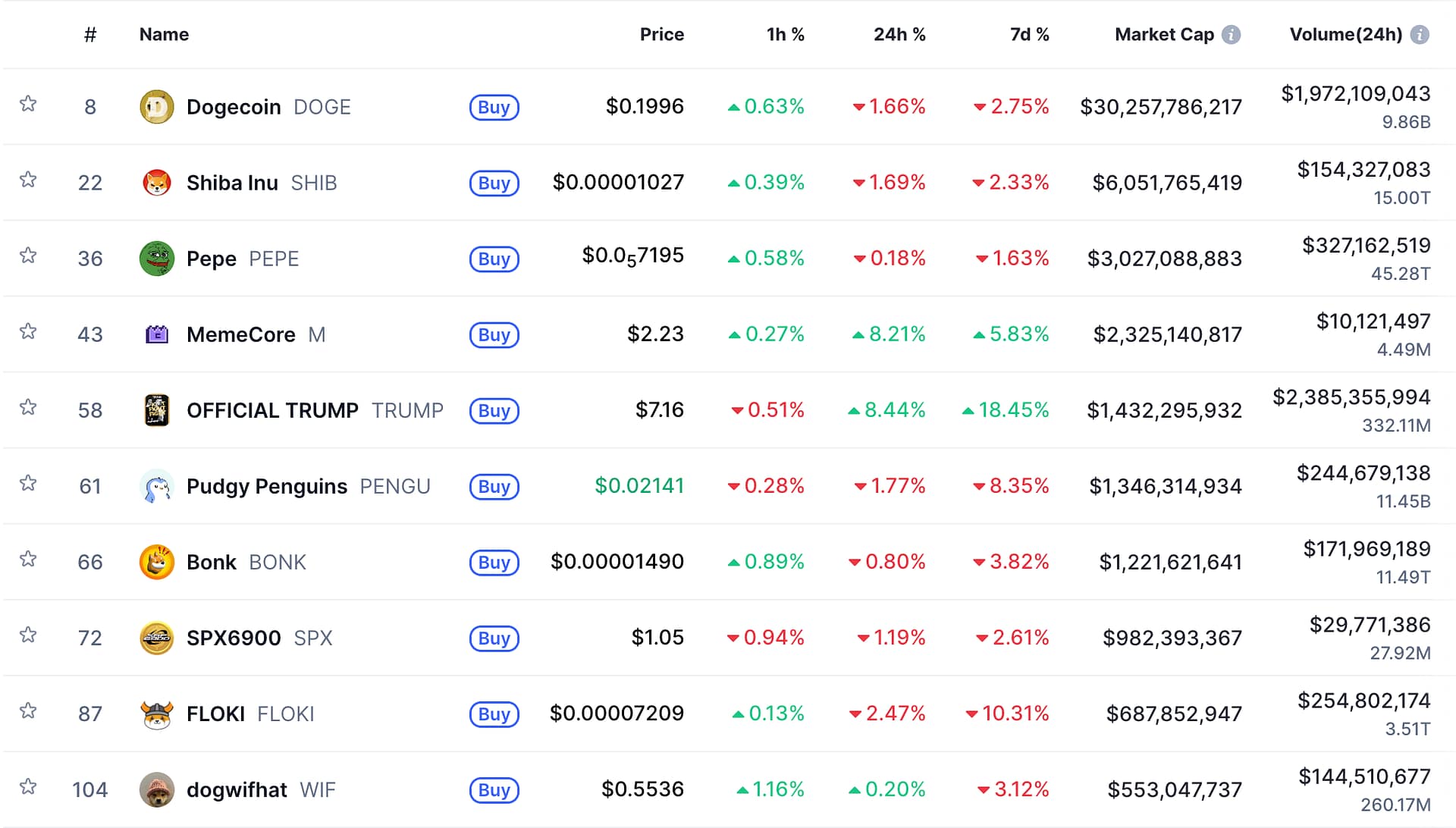Screen dimensions: 1456x828
Task: Open the Market Cap info icon
Action: click(x=1232, y=35)
